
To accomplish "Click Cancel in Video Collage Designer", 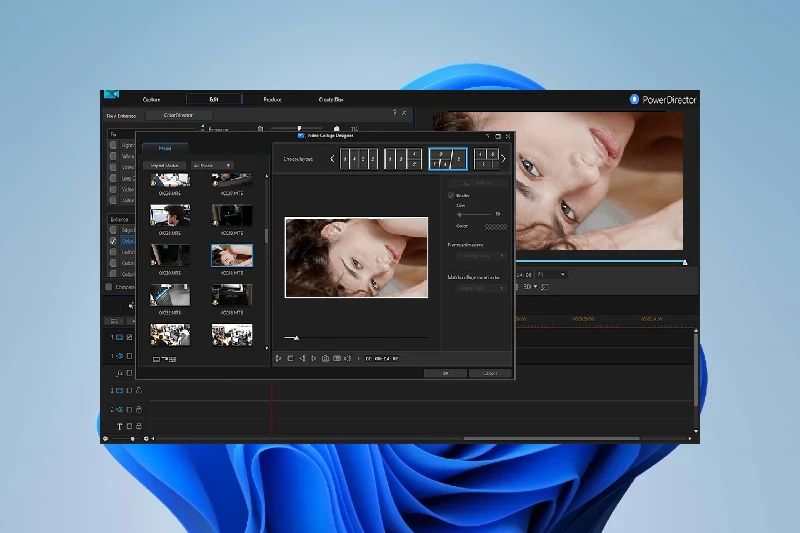I will pos(490,373).
